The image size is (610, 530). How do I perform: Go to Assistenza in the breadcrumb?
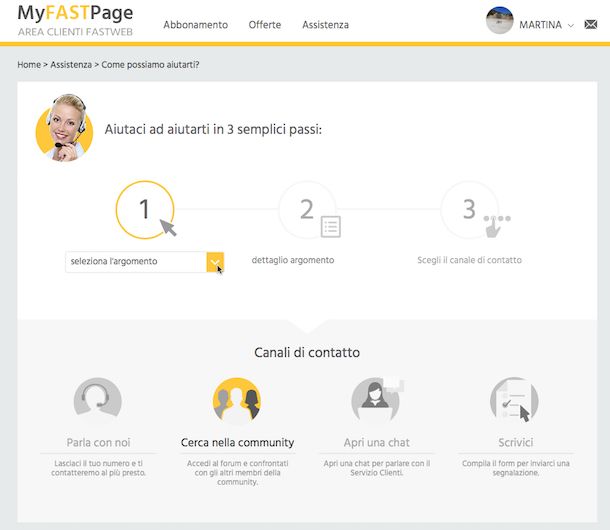[x=71, y=65]
